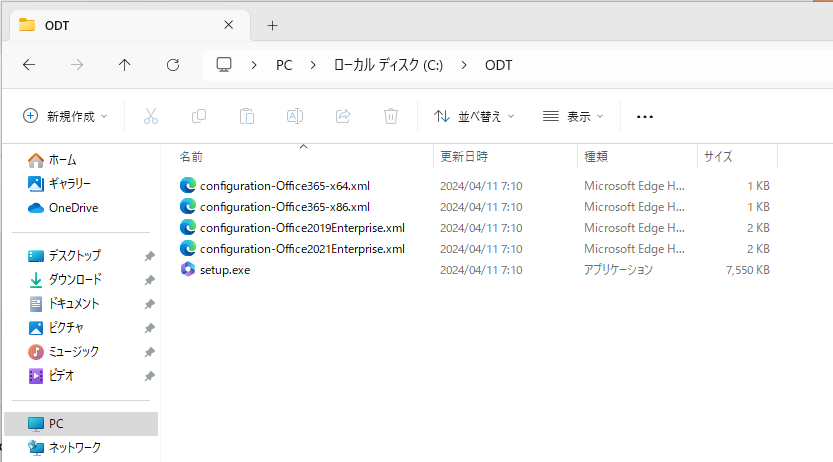
Task: Select ネットワーク in navigation pane
Action: click(64, 448)
